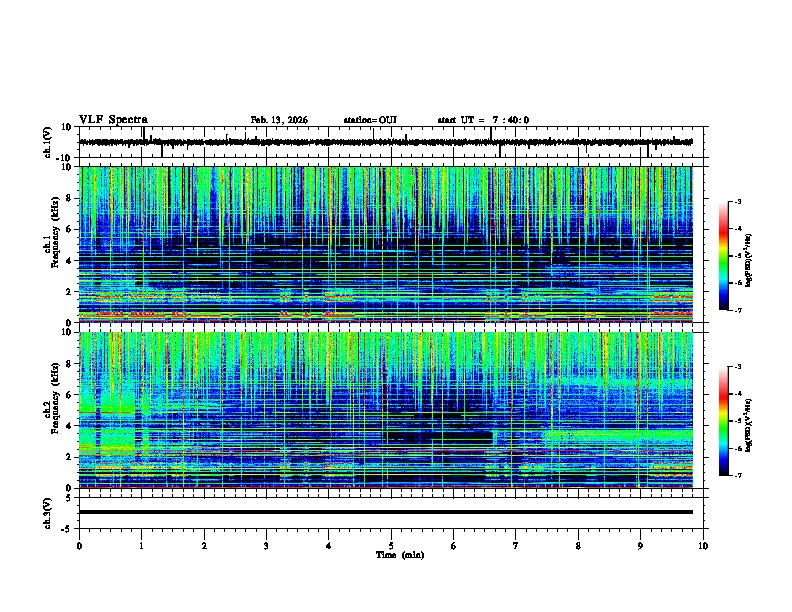Click time axis tick label "8"
Image resolution: width=792 pixels, height=612 pixels.
[x=578, y=546]
